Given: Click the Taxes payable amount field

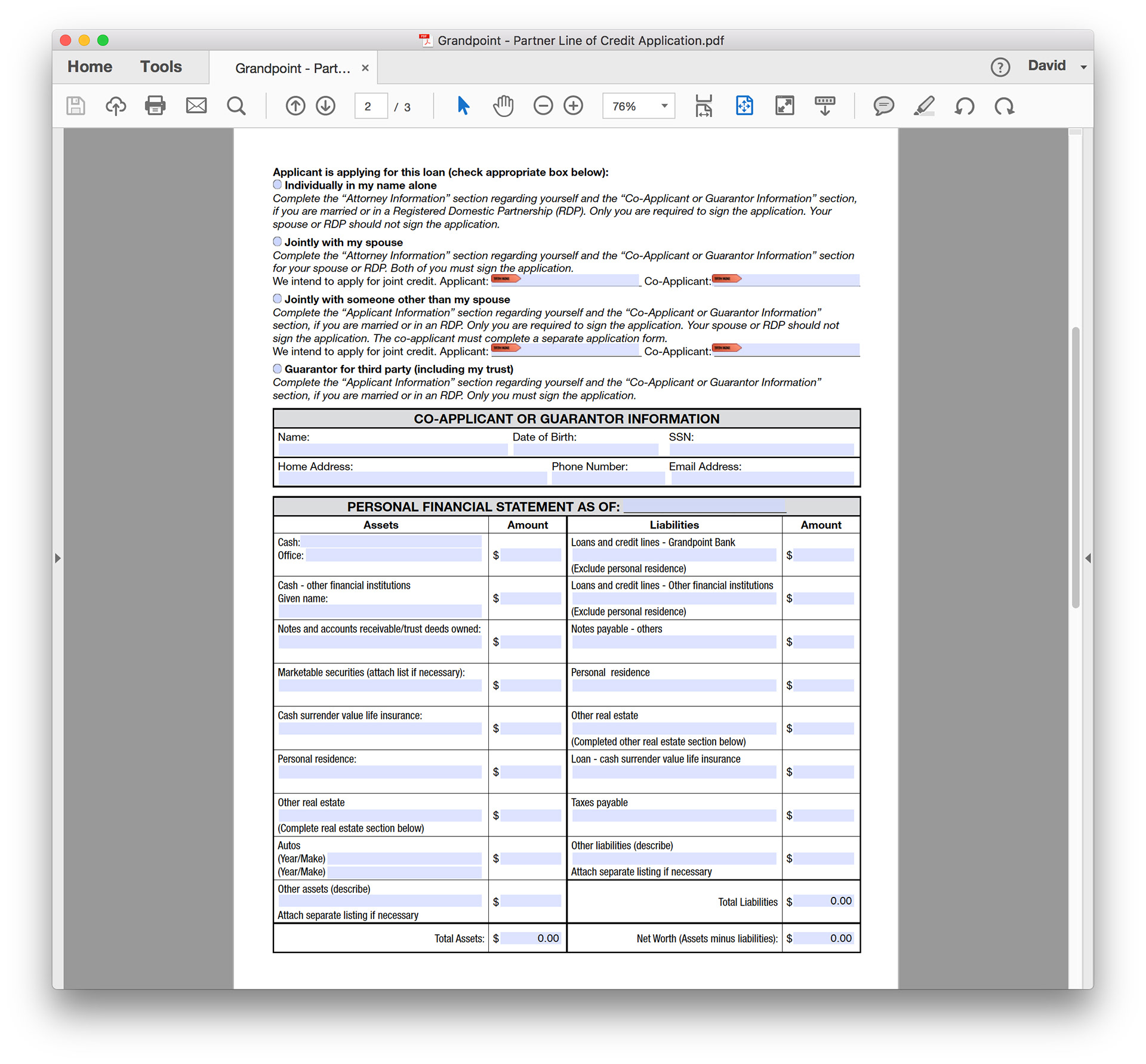Looking at the screenshot, I should (824, 816).
